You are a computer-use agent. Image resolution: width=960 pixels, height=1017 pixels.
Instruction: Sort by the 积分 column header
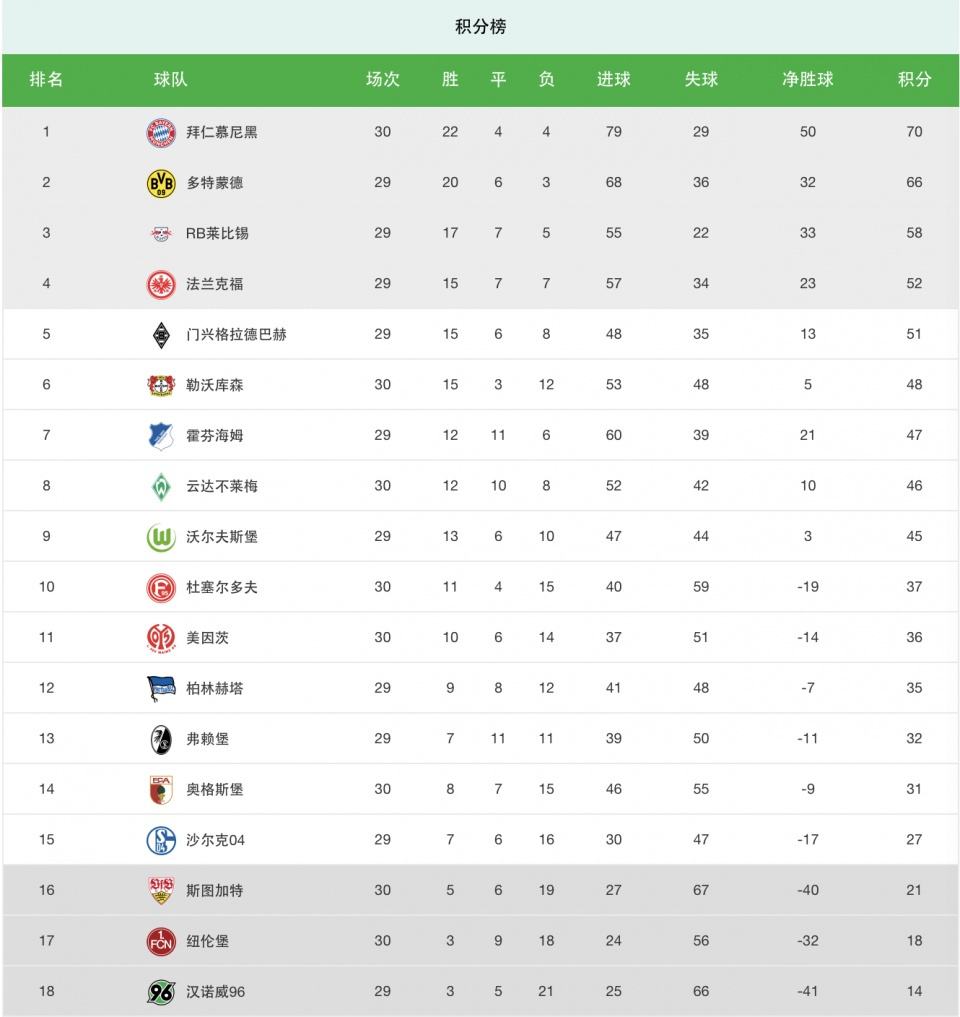[915, 80]
